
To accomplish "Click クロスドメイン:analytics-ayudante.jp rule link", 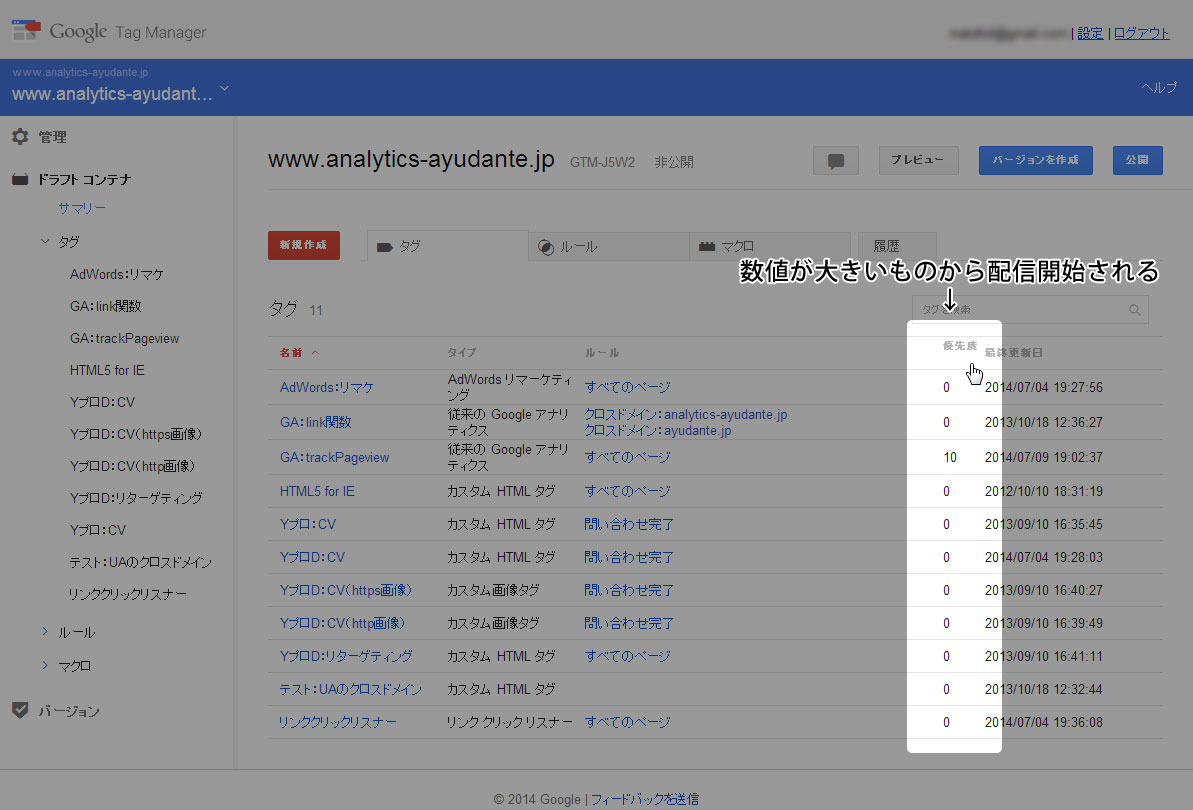I will tap(686, 415).
